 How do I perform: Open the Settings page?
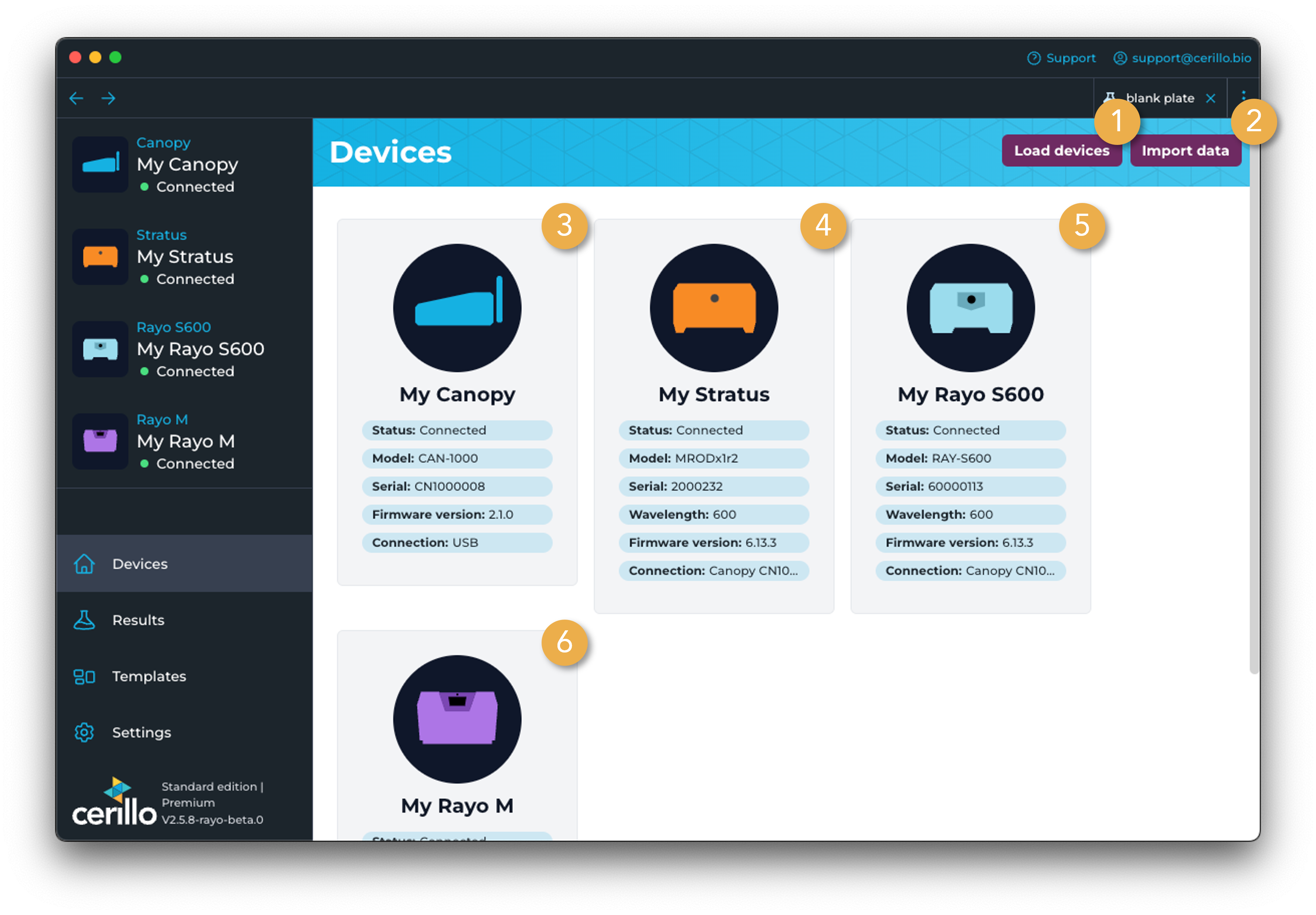(x=142, y=732)
